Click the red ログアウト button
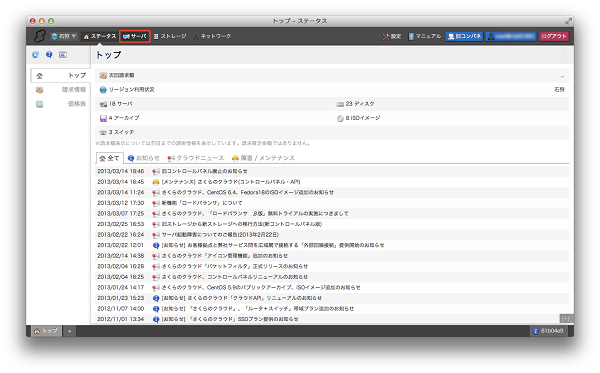Image resolution: width=600 pixels, height=373 pixels. tap(554, 36)
